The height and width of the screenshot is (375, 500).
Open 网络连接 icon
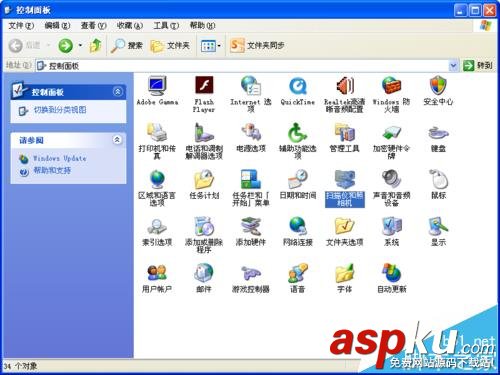(x=298, y=226)
